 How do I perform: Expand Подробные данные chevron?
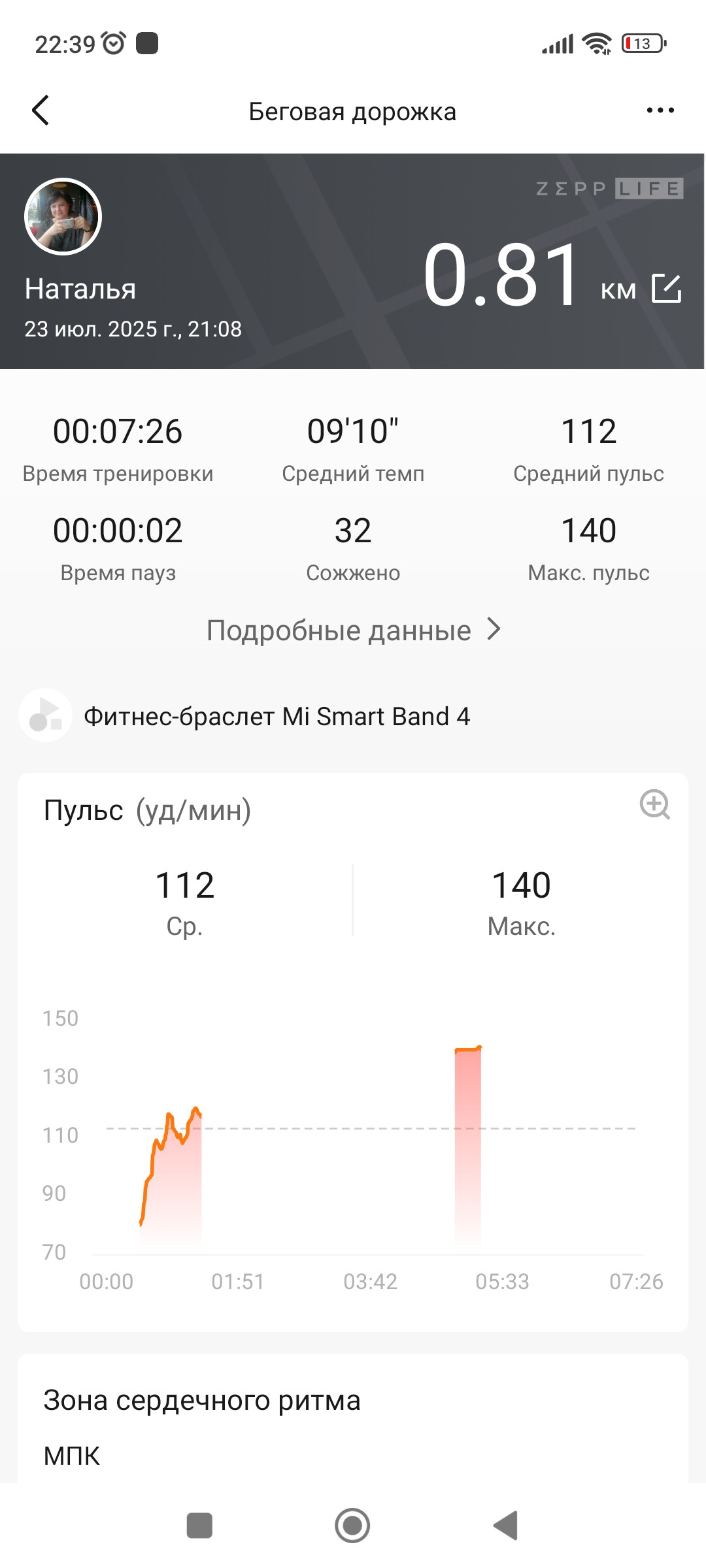(x=494, y=630)
